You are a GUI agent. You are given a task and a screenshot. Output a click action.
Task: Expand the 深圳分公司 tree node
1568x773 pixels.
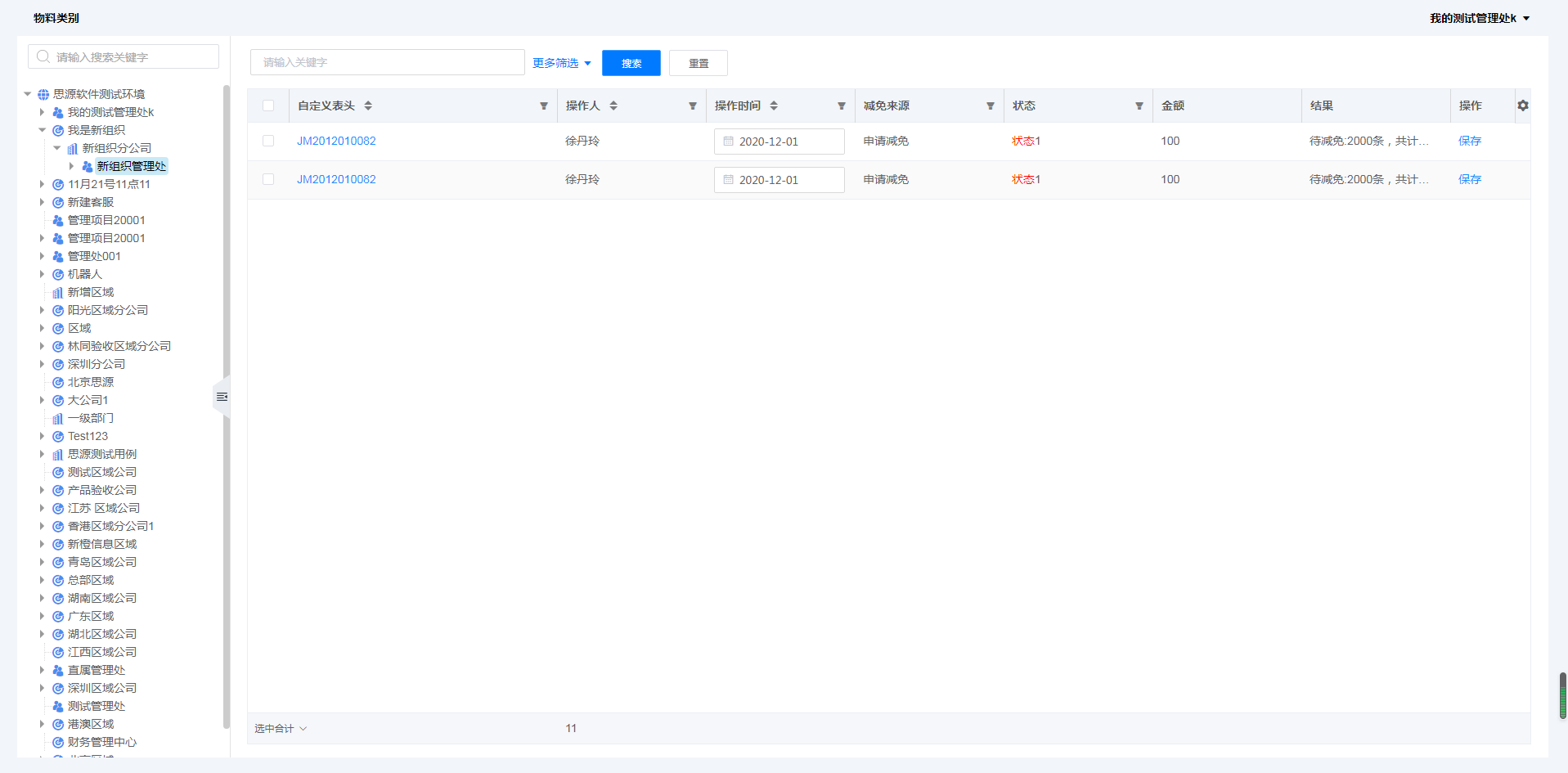tap(43, 364)
